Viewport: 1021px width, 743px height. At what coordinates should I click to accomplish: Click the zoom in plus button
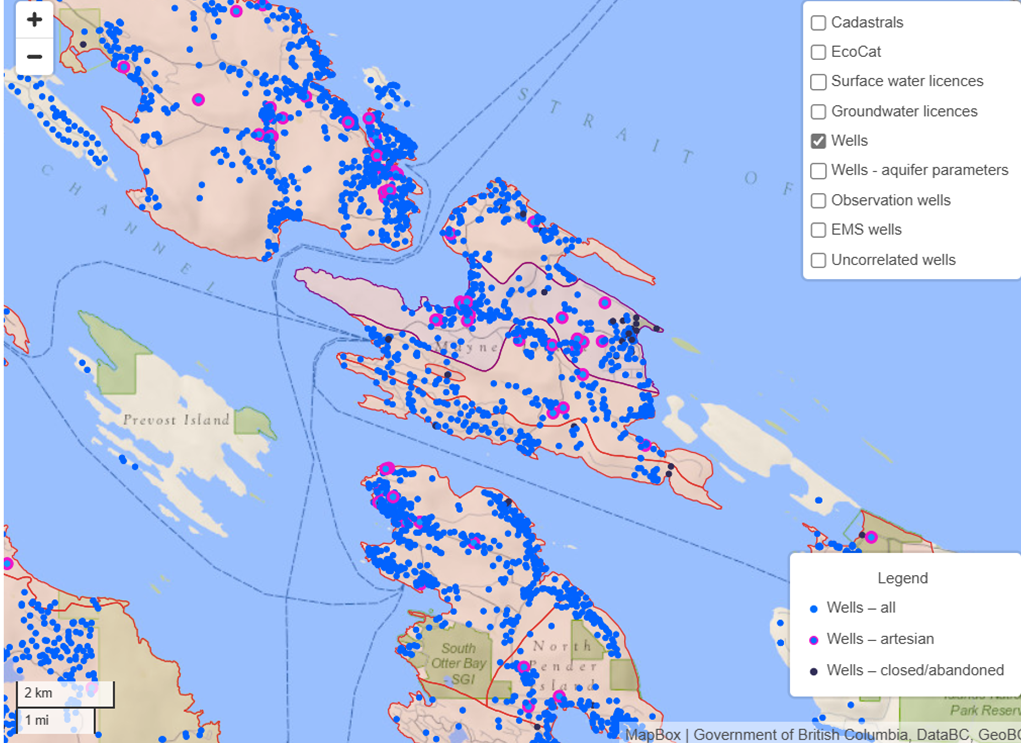coord(34,19)
